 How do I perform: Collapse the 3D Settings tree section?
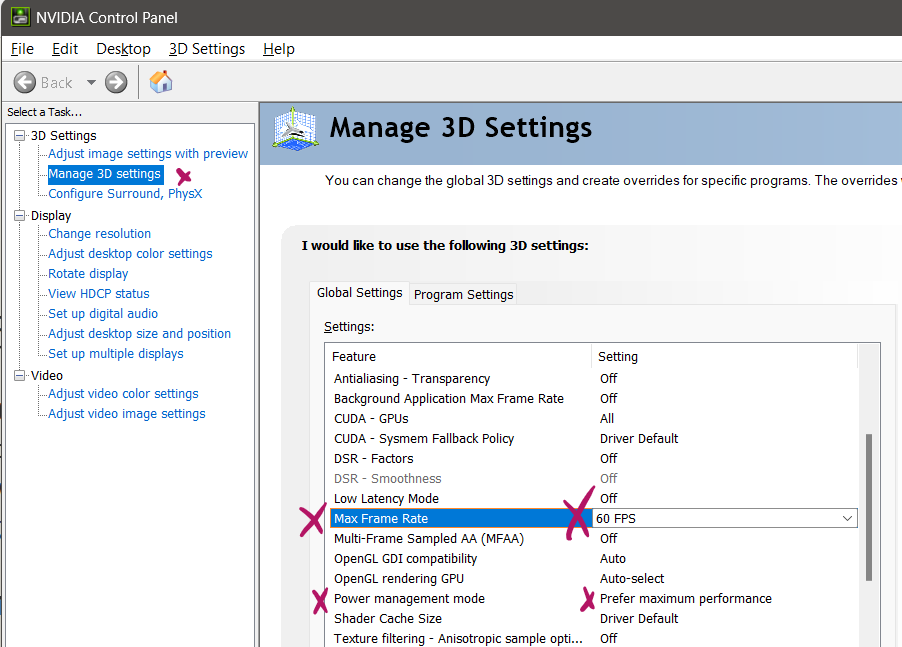pyautogui.click(x=18, y=134)
